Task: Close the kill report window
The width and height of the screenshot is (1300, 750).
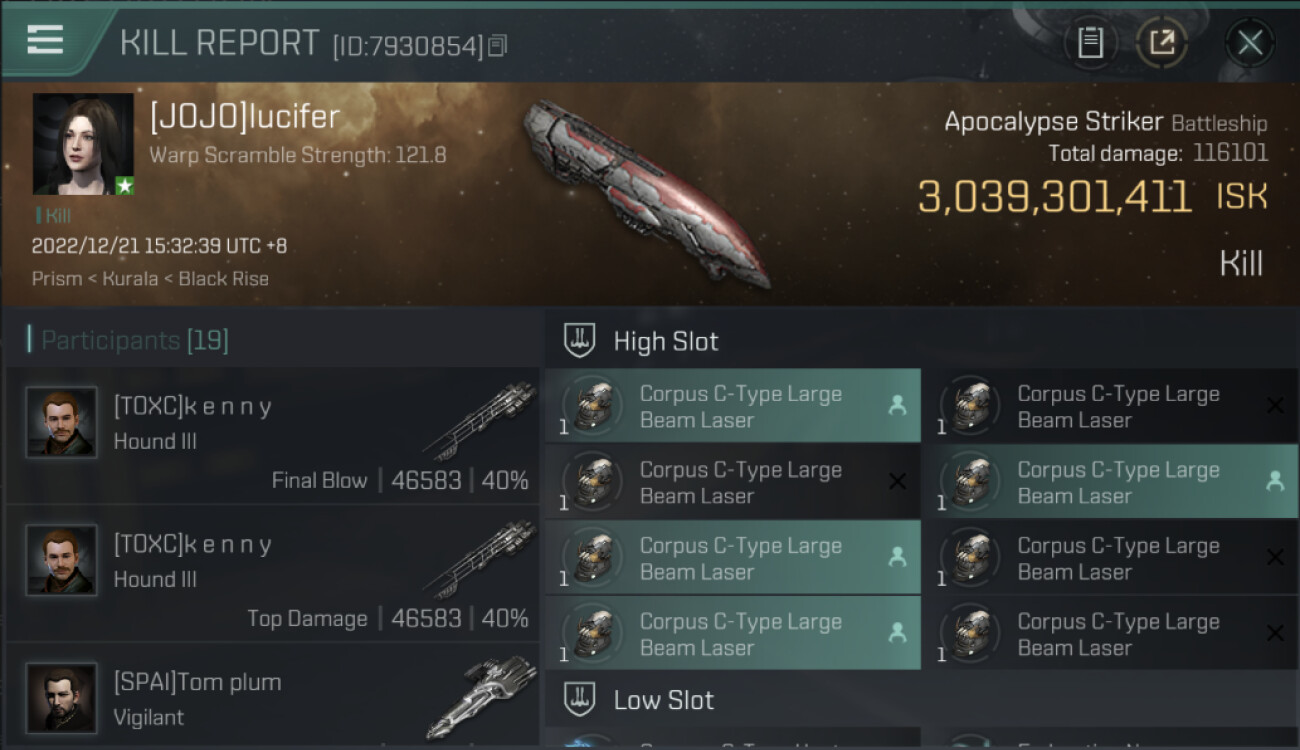Action: [x=1250, y=43]
